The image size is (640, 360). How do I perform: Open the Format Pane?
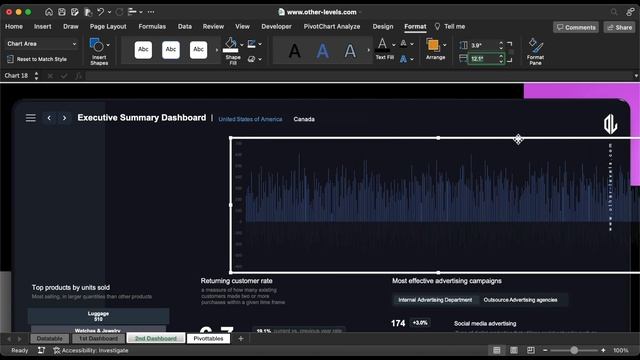536,51
